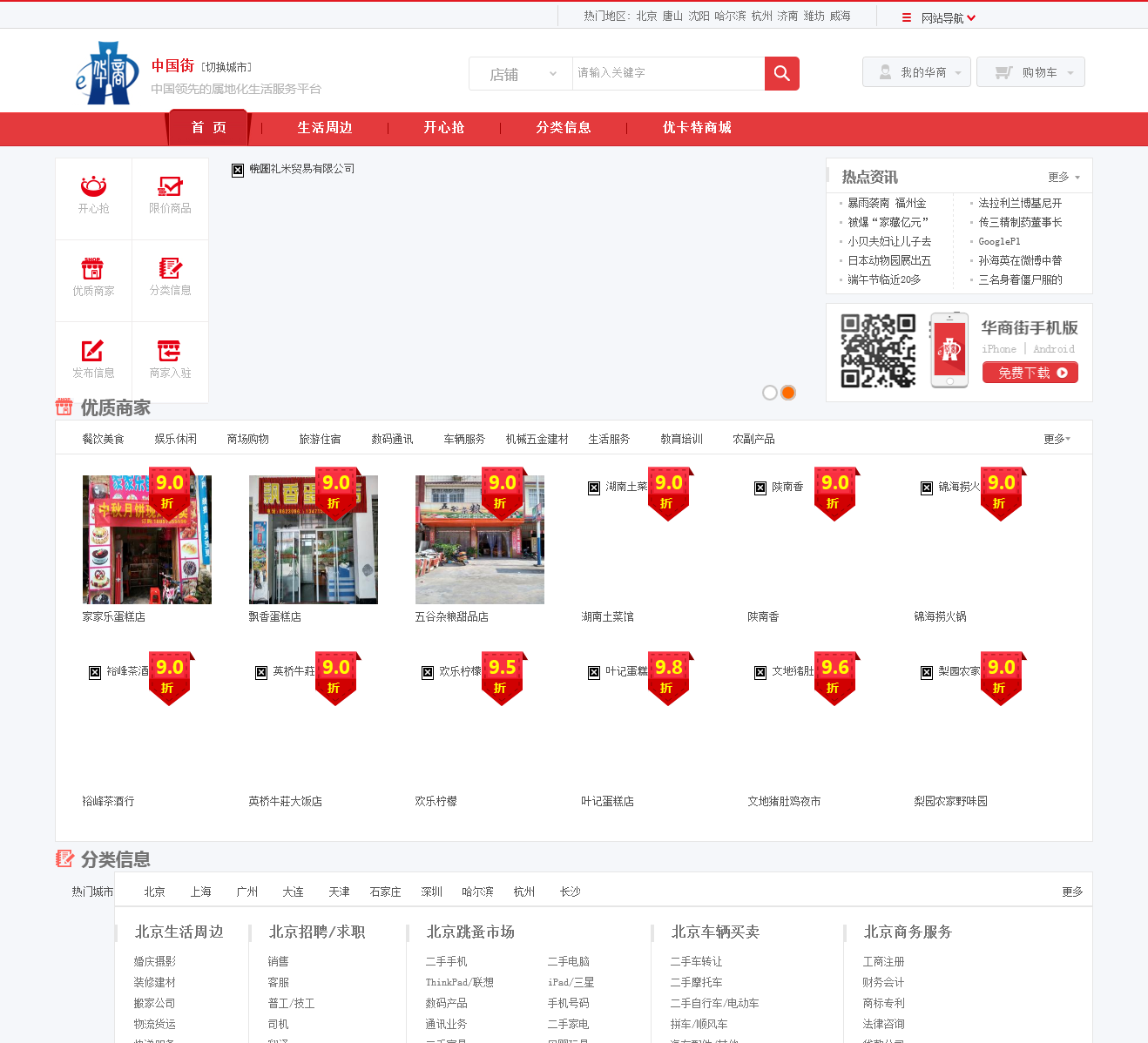The image size is (1148, 1043).
Task: Select the 数码通讯 merchant category
Action: [392, 439]
